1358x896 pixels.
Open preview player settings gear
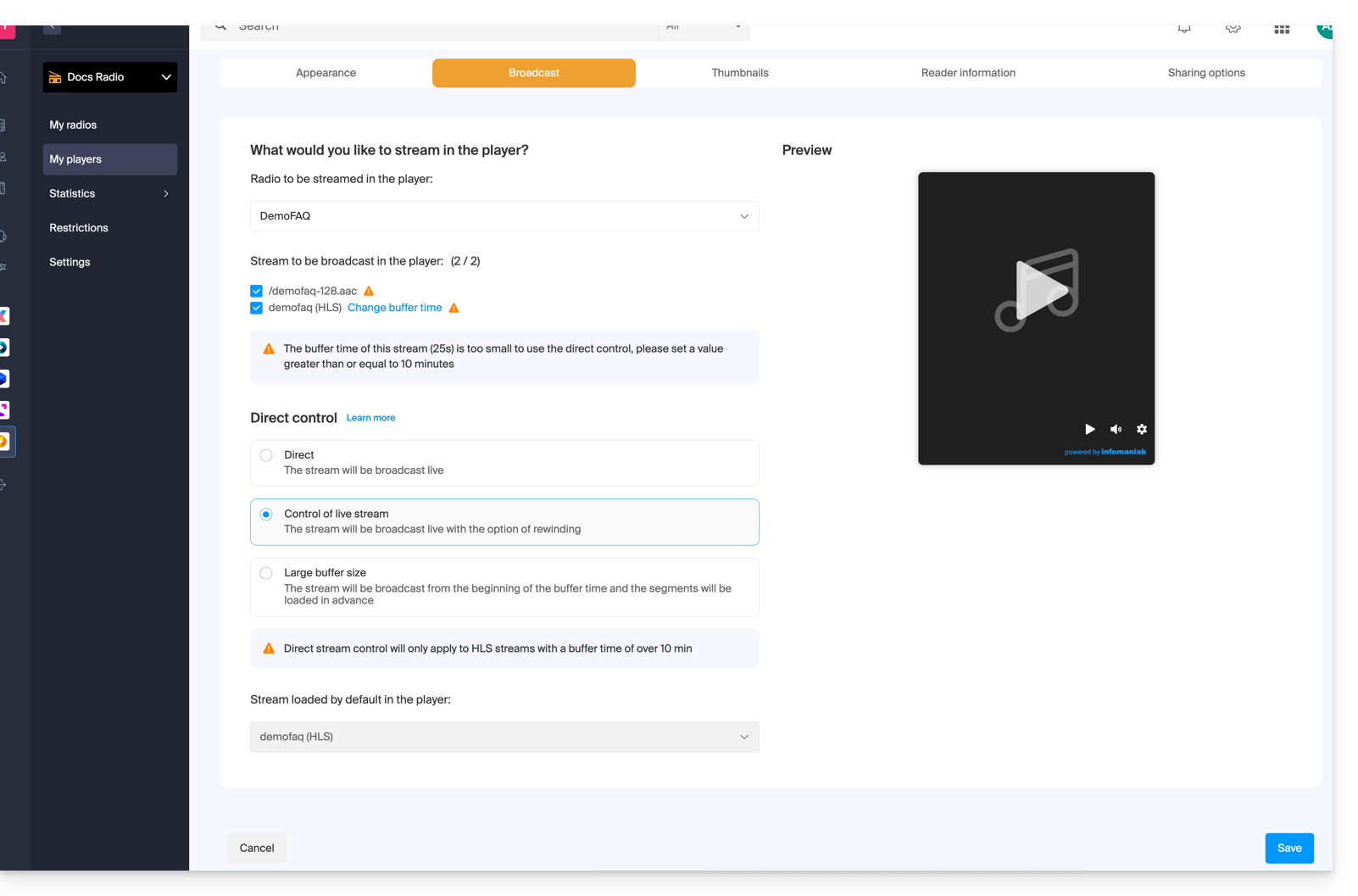[x=1142, y=429]
